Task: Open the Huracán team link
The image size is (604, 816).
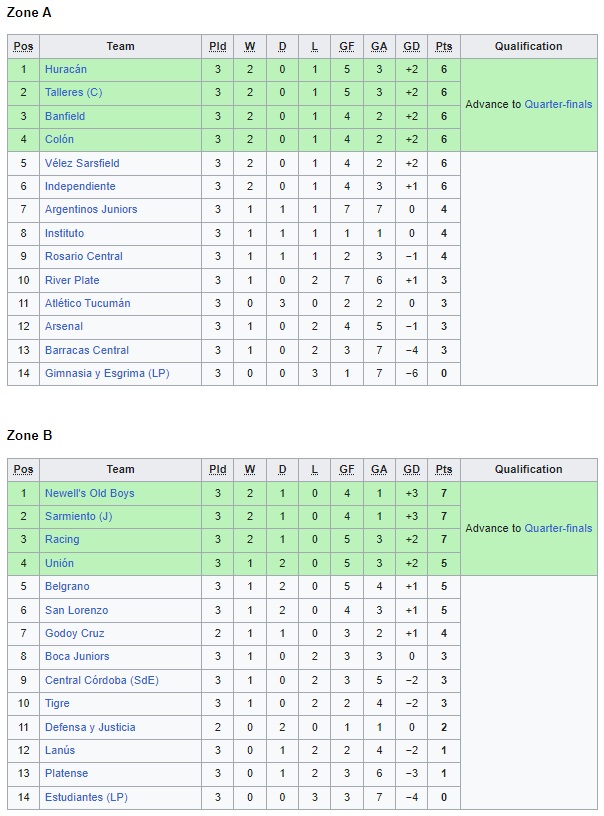Action: pyautogui.click(x=66, y=69)
